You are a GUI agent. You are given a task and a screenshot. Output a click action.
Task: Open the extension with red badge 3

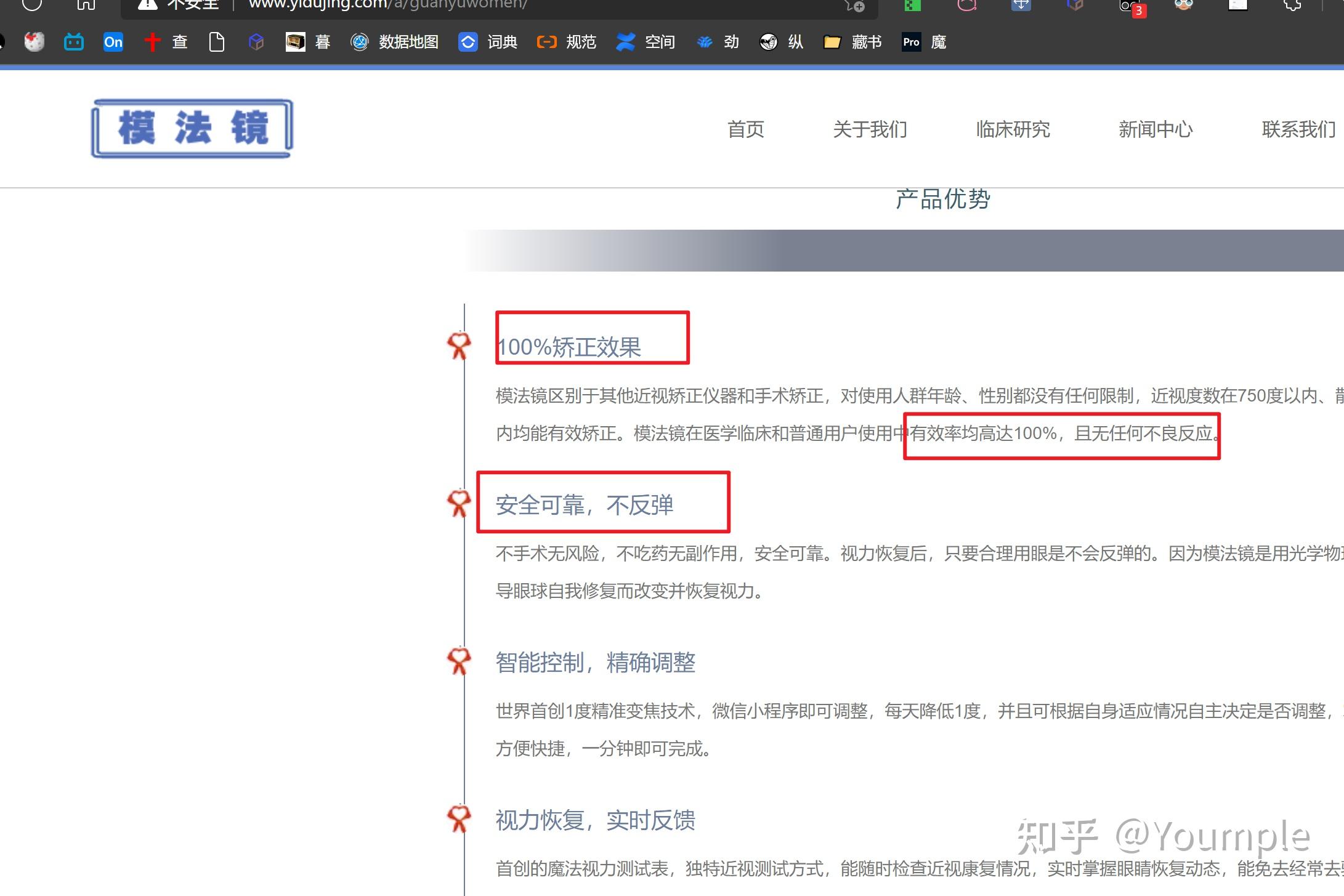pos(1132,7)
